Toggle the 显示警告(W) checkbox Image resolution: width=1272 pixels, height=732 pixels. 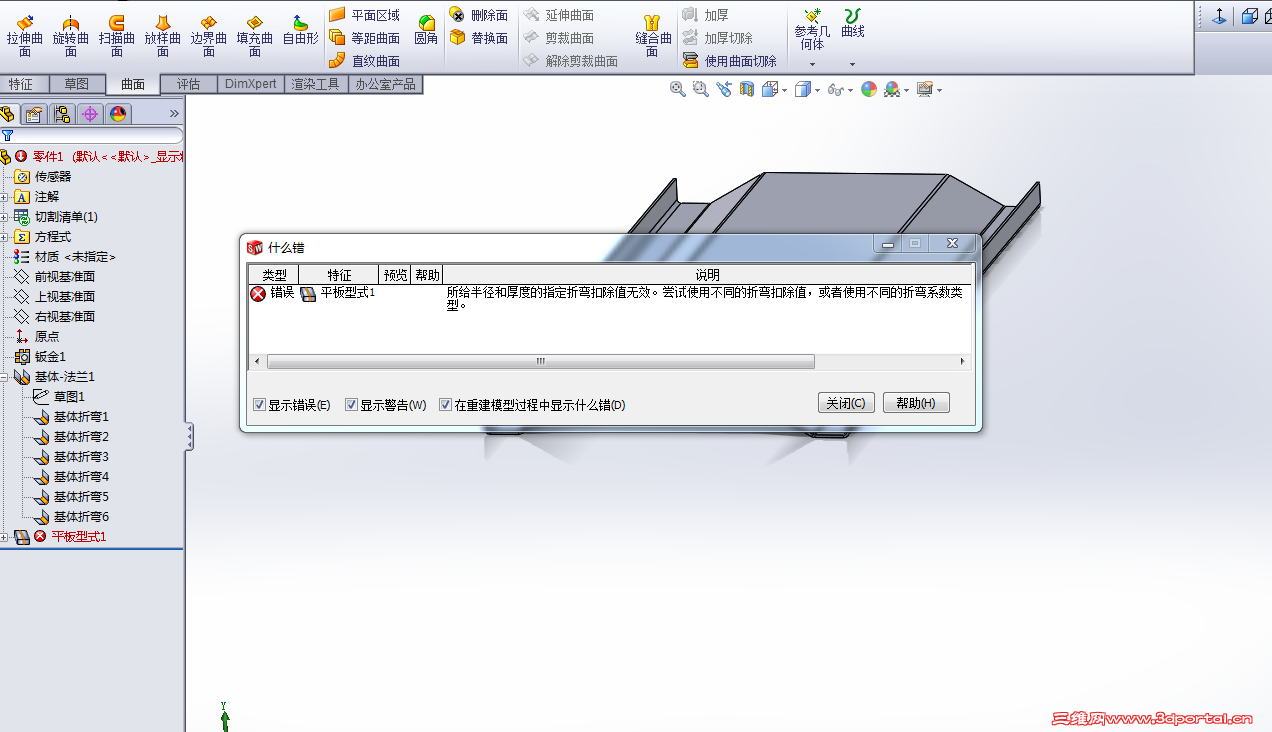351,405
